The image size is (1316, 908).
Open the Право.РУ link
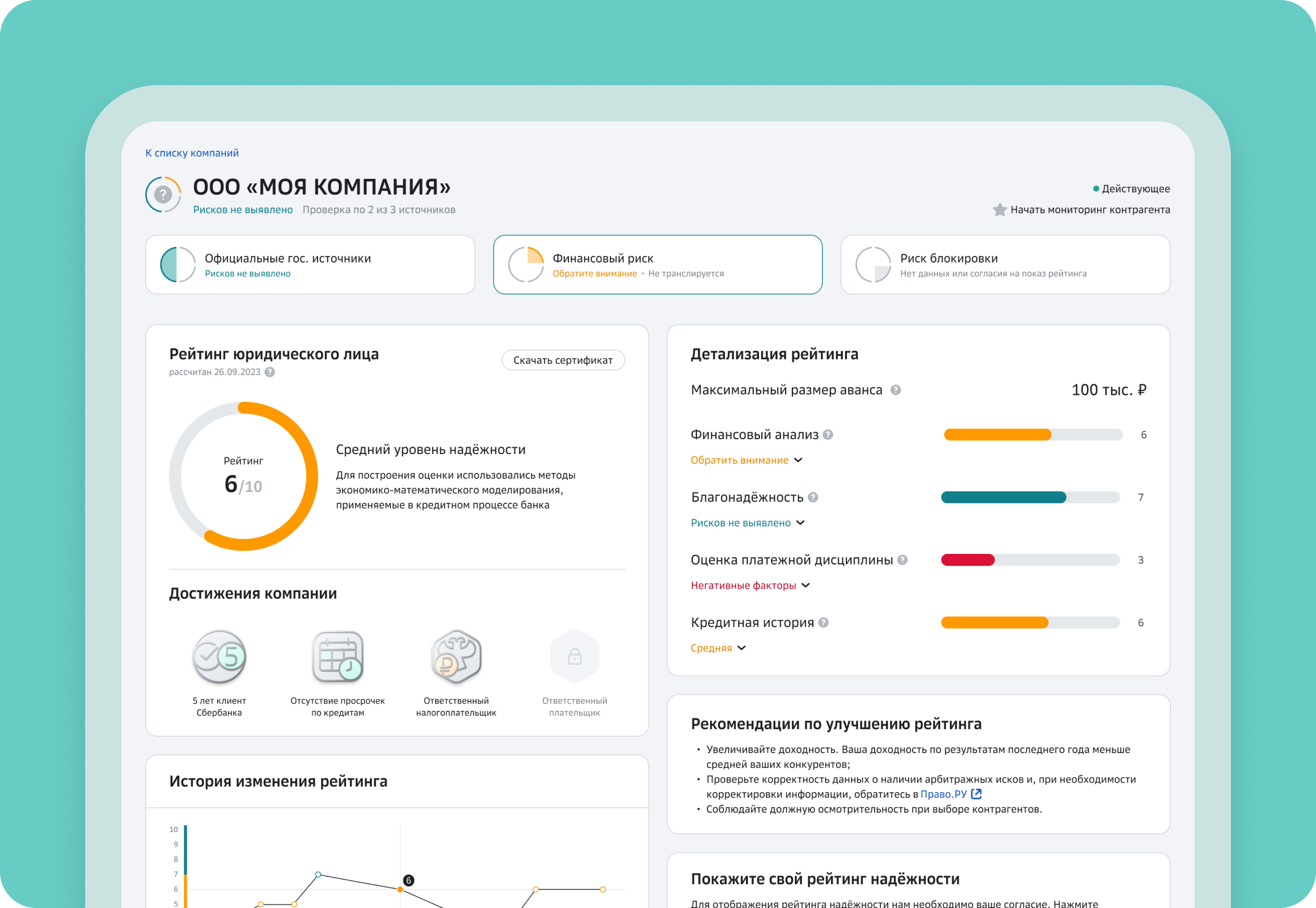943,794
